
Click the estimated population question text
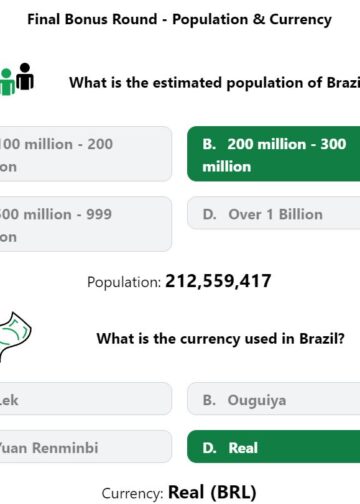(214, 83)
